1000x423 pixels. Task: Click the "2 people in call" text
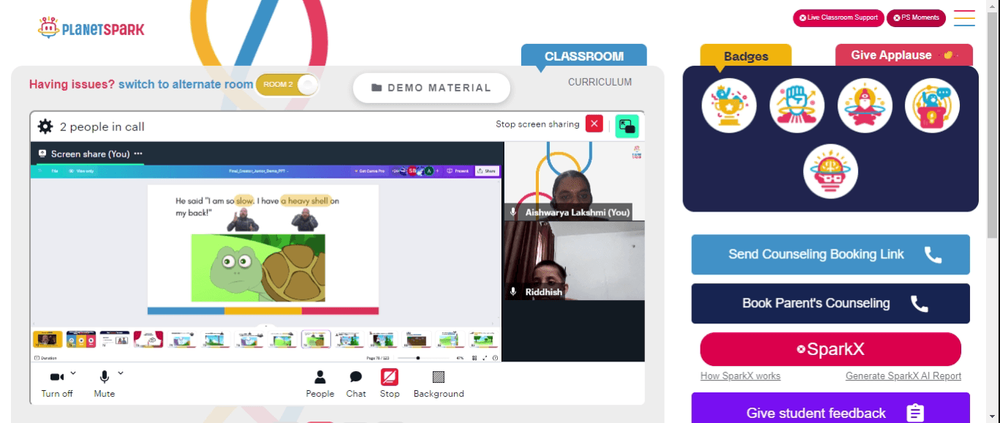point(102,126)
